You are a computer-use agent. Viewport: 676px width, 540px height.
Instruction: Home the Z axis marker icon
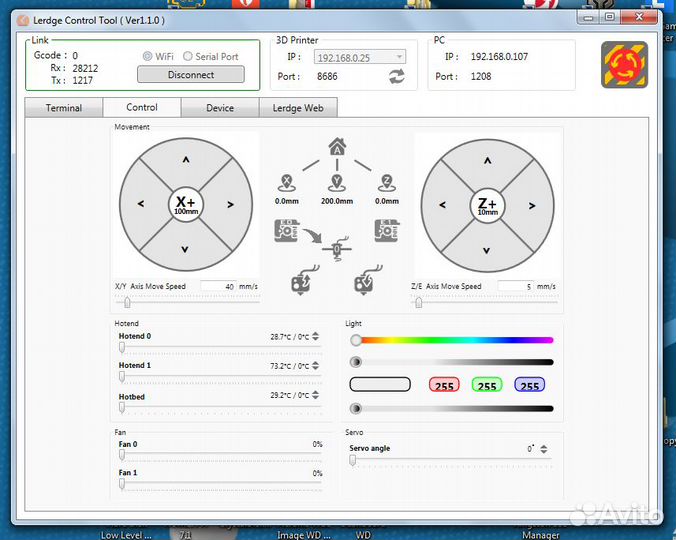[387, 183]
